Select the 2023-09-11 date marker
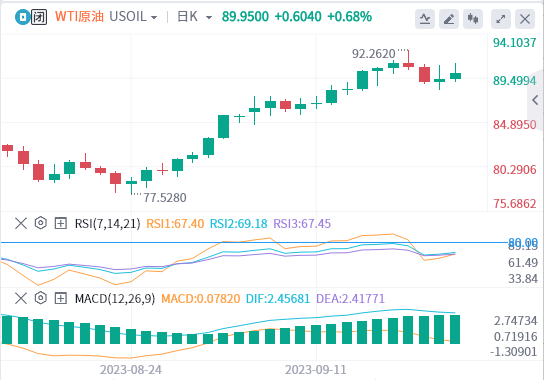The height and width of the screenshot is (380, 544). 316,370
